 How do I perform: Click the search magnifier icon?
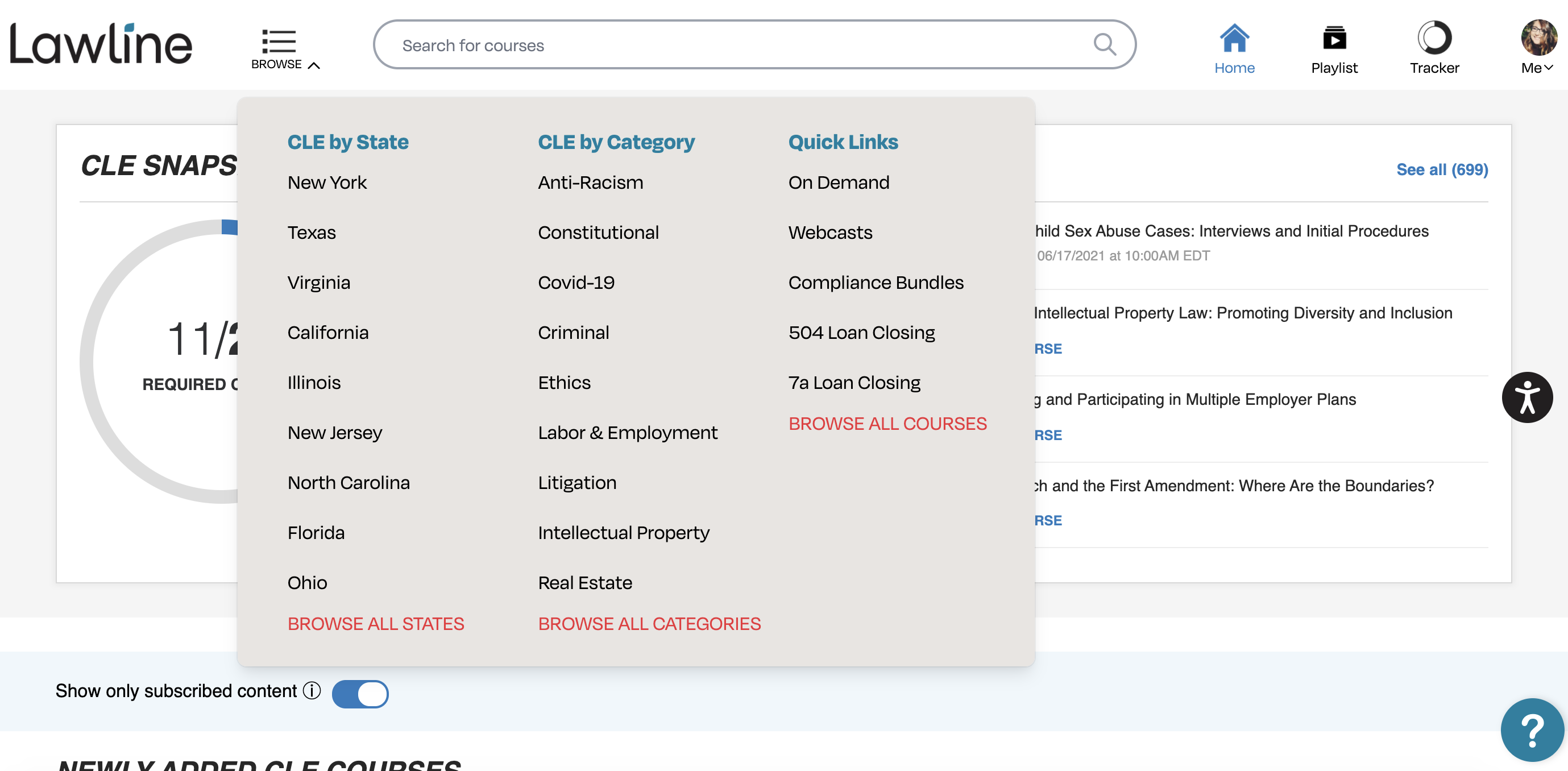point(1104,45)
